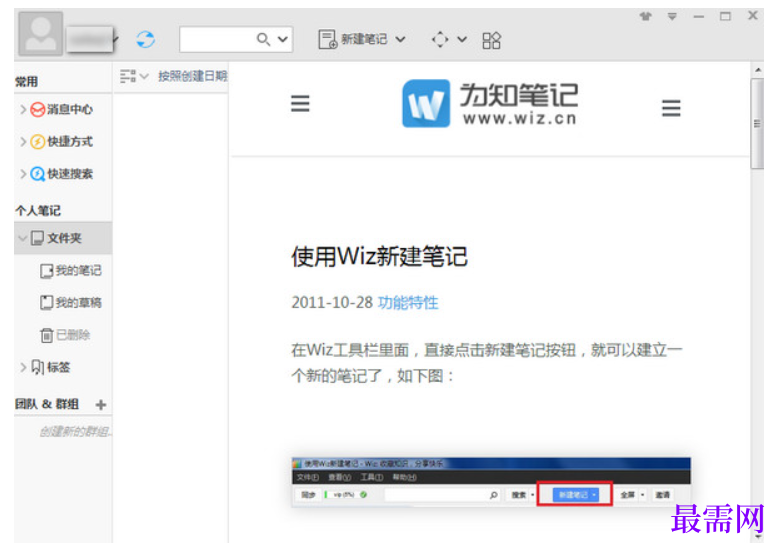This screenshot has height=550, width=783.
Task: Collapse the 文件夹 folder tree
Action: [22, 238]
